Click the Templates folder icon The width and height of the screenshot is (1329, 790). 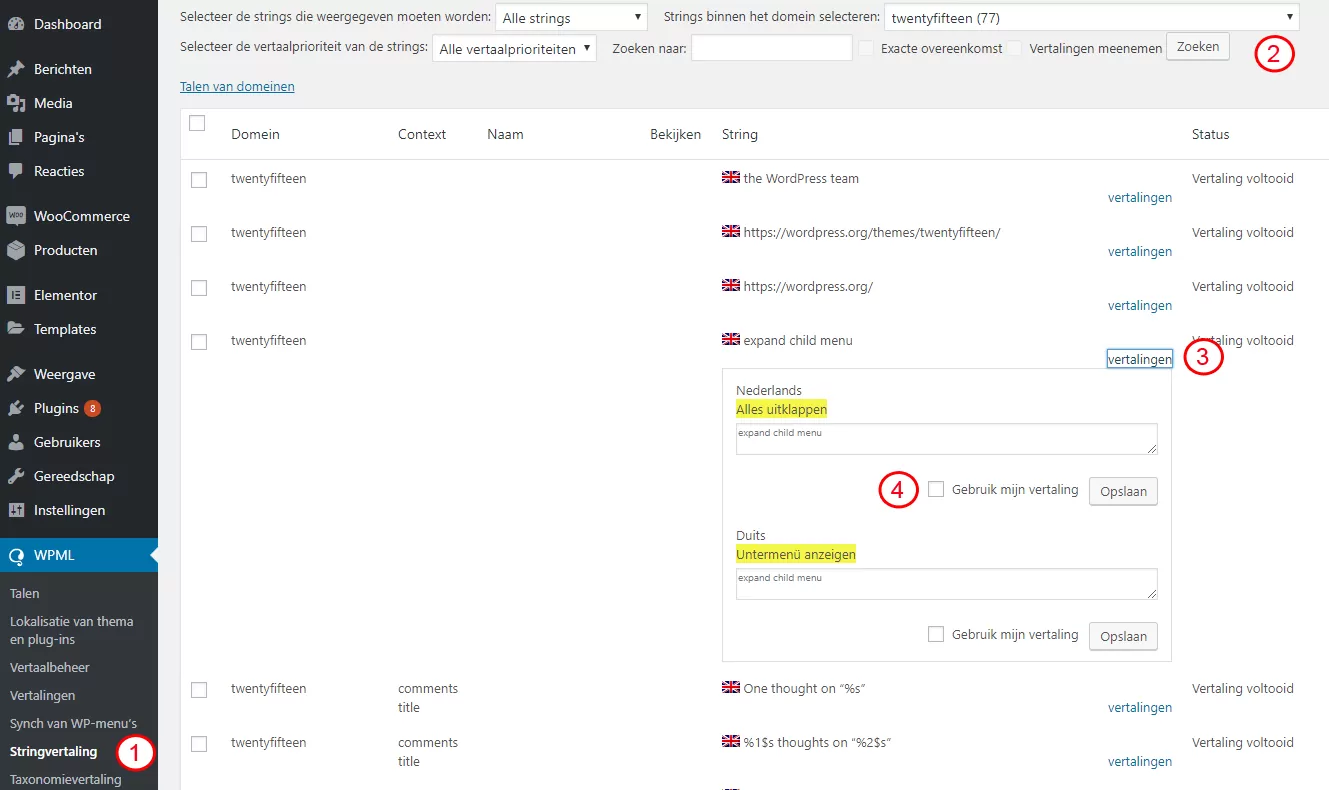[16, 329]
